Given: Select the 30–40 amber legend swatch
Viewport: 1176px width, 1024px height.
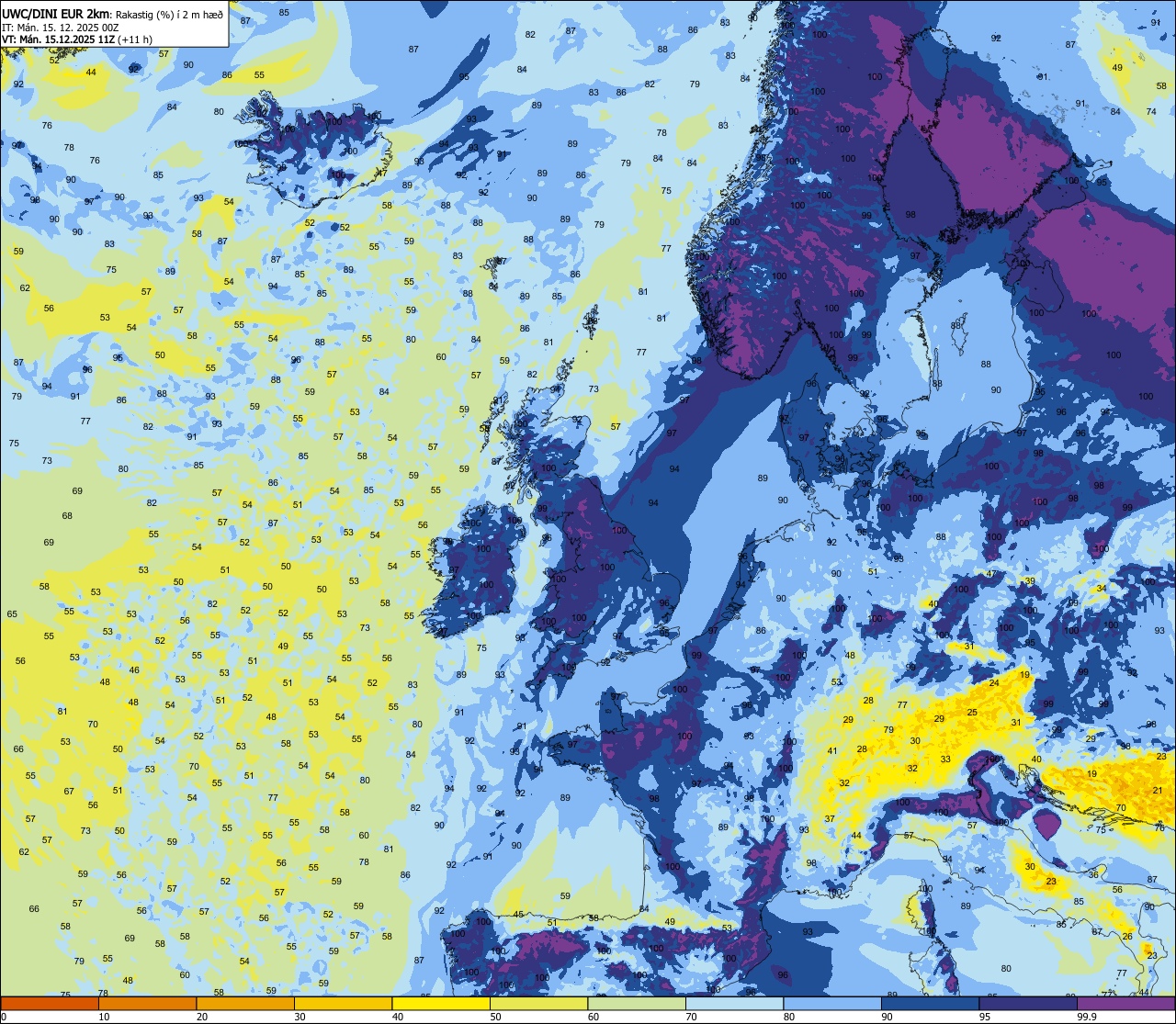Looking at the screenshot, I should pyautogui.click(x=343, y=1004).
